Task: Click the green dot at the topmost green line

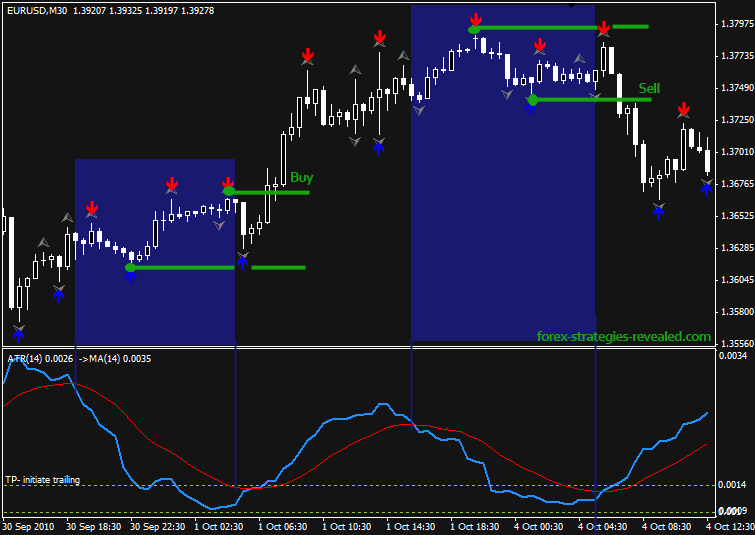Action: coord(474,30)
